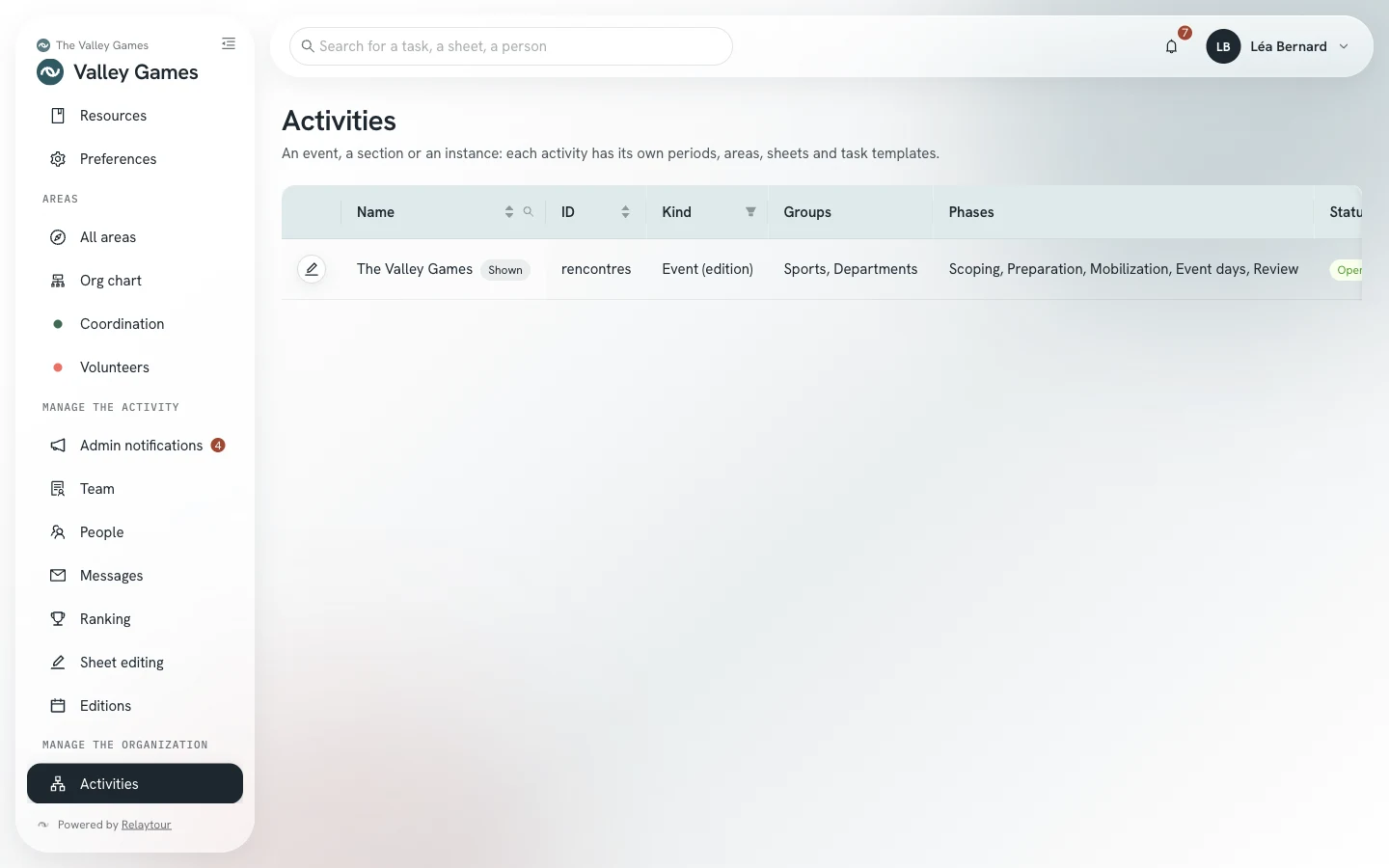Open Preferences in the sidebar
This screenshot has height=868, width=1389.
point(135,159)
